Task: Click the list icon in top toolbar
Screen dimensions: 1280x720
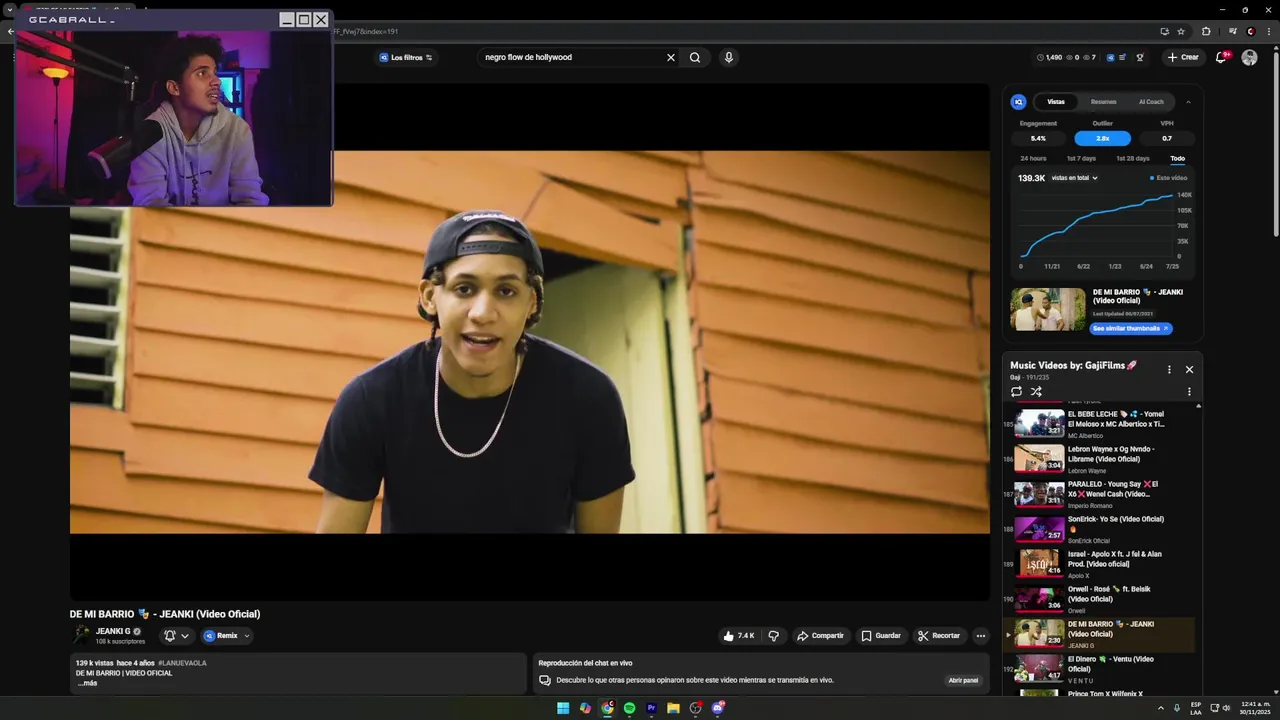Action: coord(1123,57)
